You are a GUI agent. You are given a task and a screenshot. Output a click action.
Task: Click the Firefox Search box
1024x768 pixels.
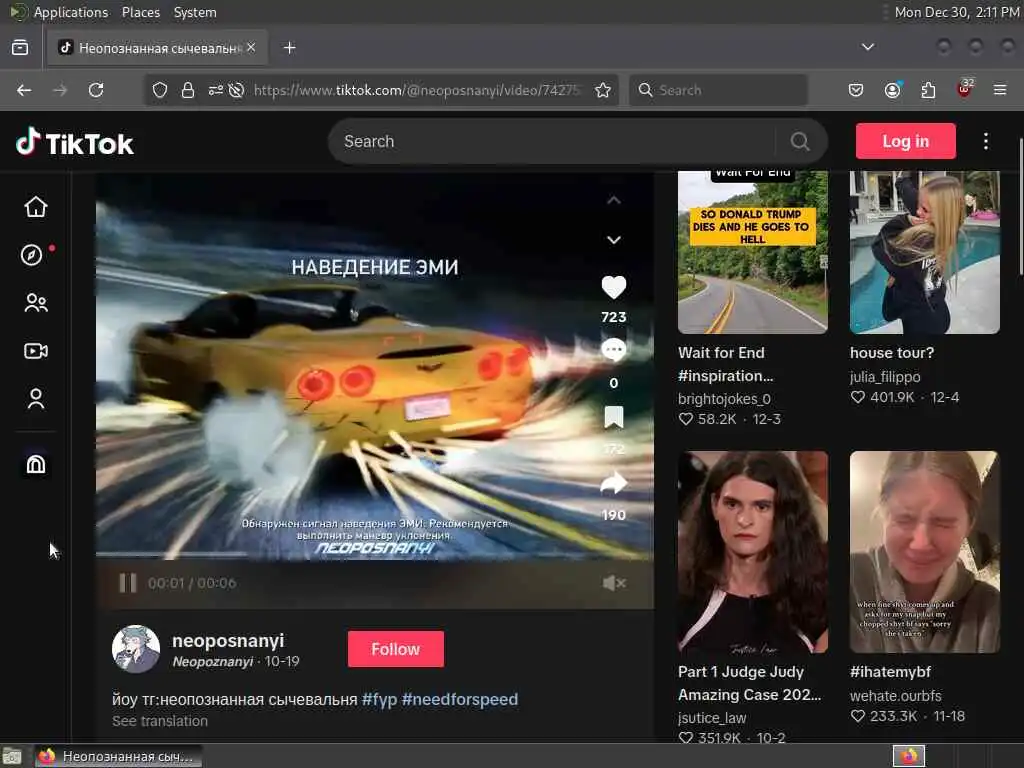pos(718,90)
